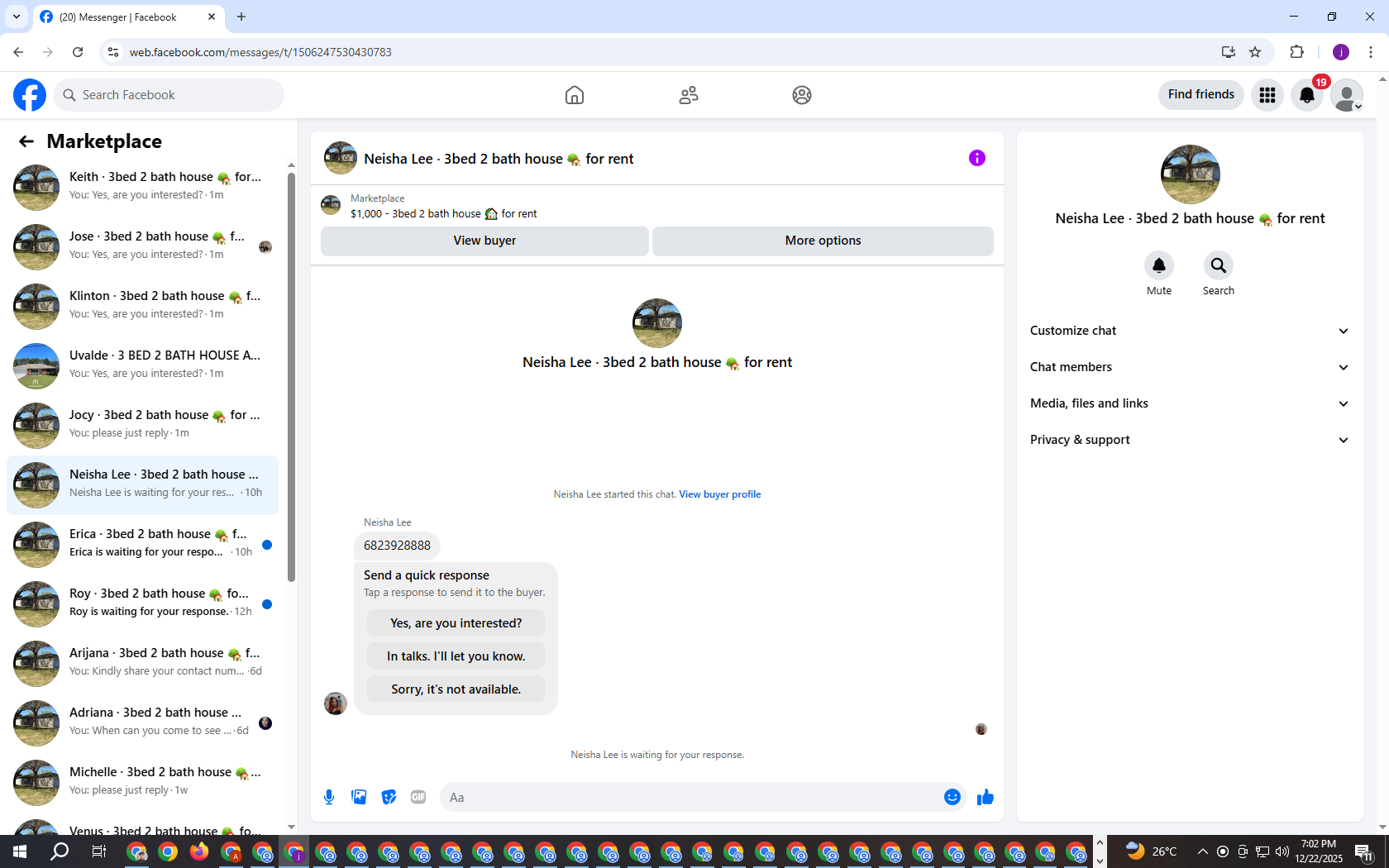Open Michelle's conversation

click(142, 782)
